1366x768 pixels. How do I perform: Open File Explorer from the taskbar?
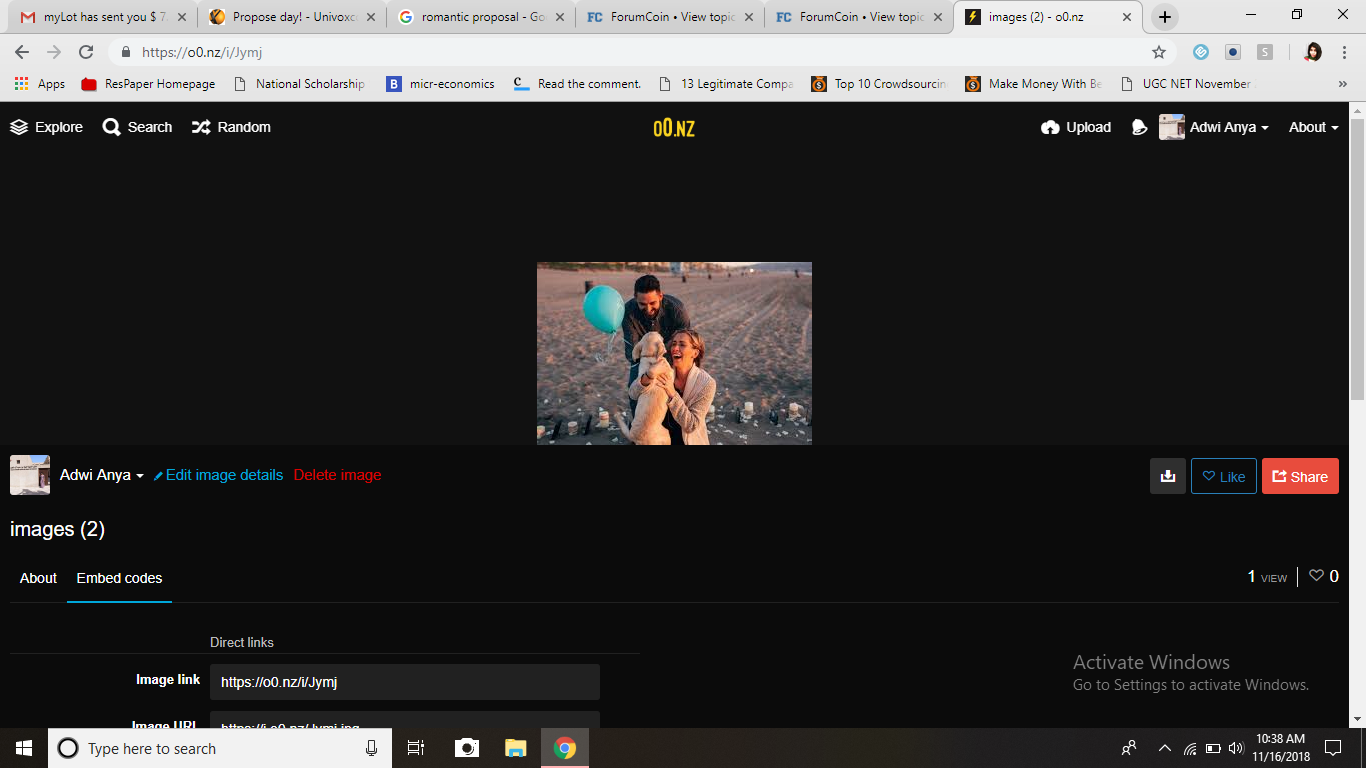[515, 748]
